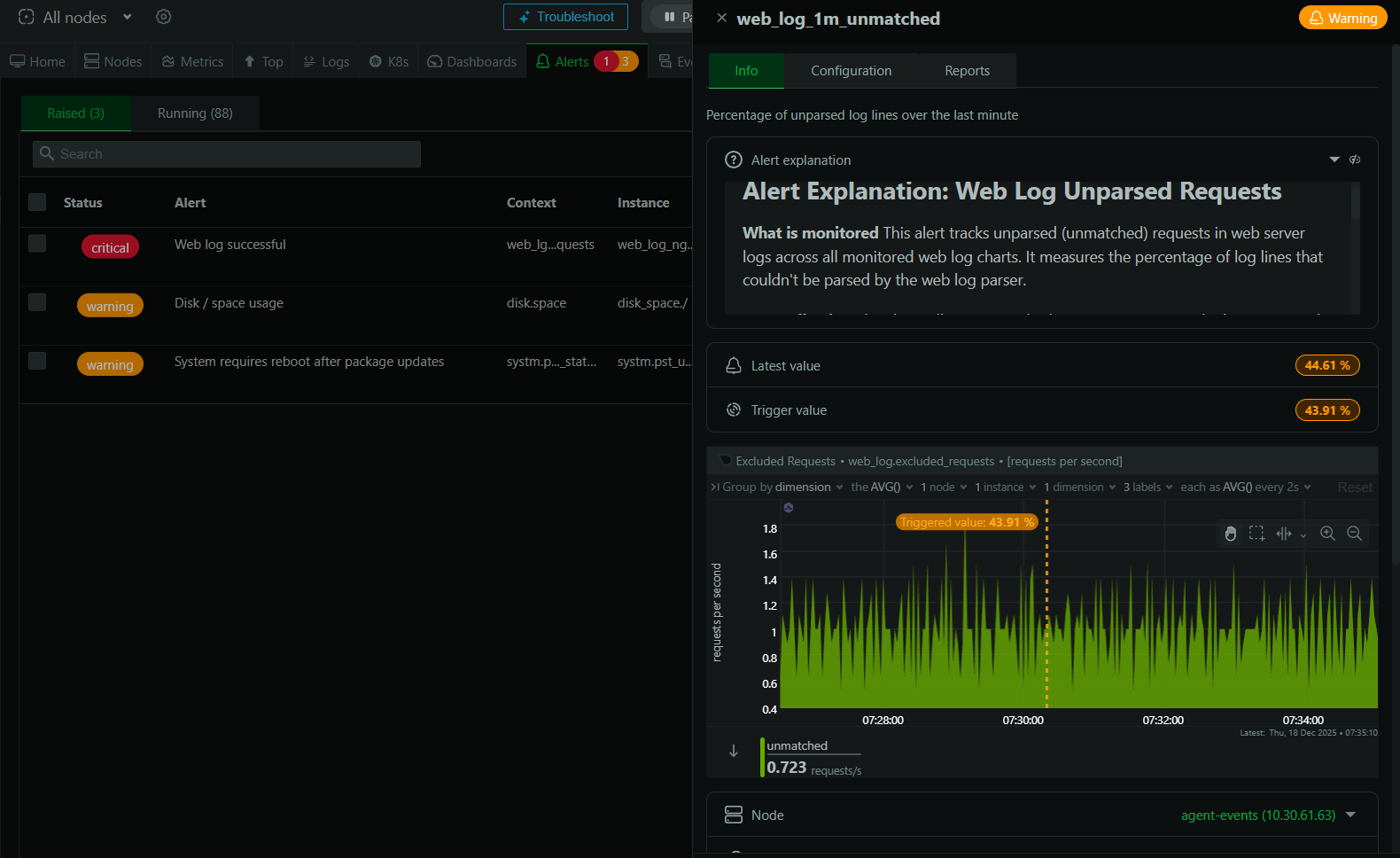The height and width of the screenshot is (858, 1400).
Task: Click the icon next to Trigger value
Action: pyautogui.click(x=734, y=409)
